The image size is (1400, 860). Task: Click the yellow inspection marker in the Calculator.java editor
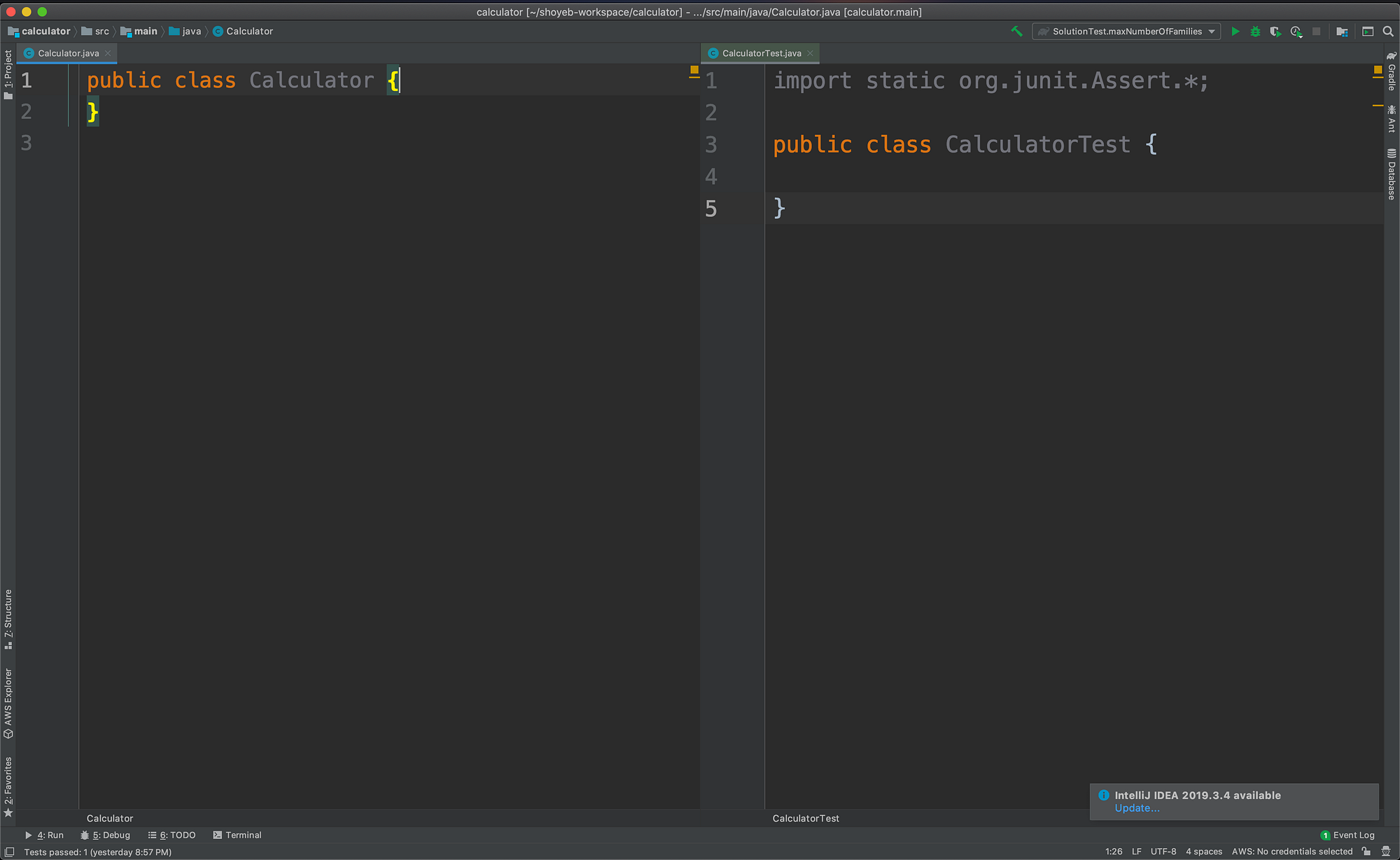(x=694, y=69)
